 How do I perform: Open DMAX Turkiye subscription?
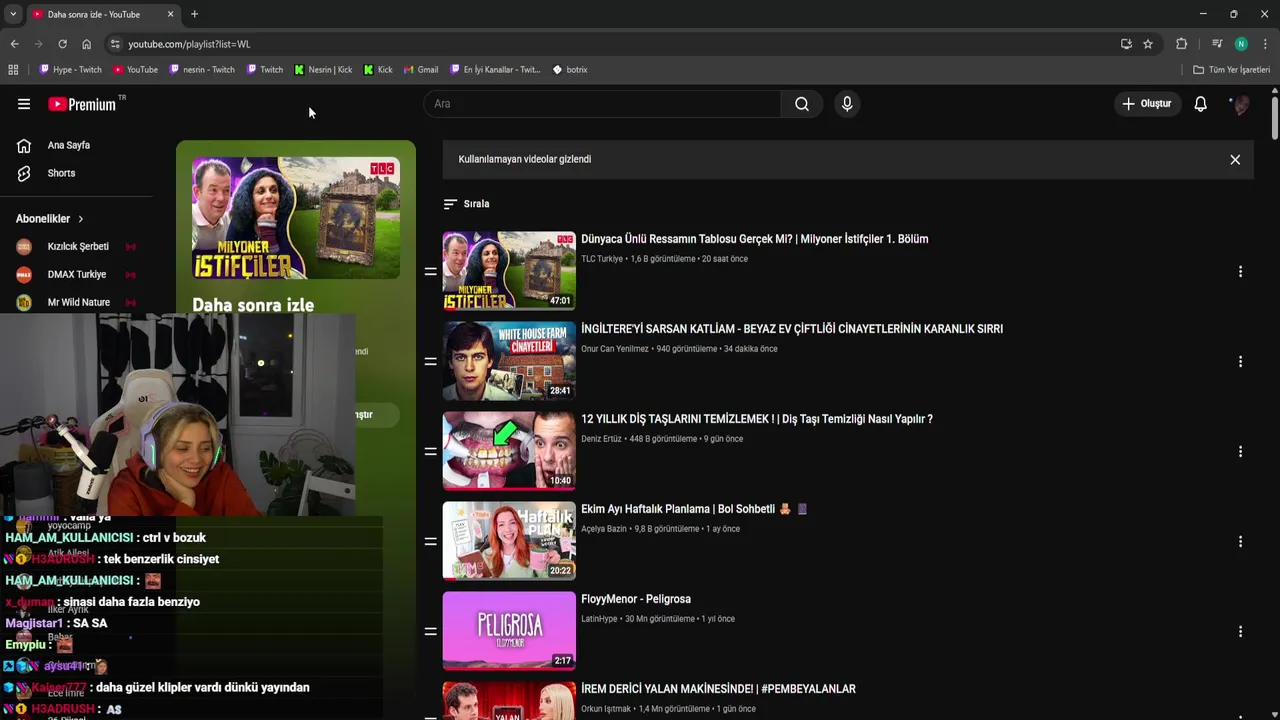click(x=76, y=275)
